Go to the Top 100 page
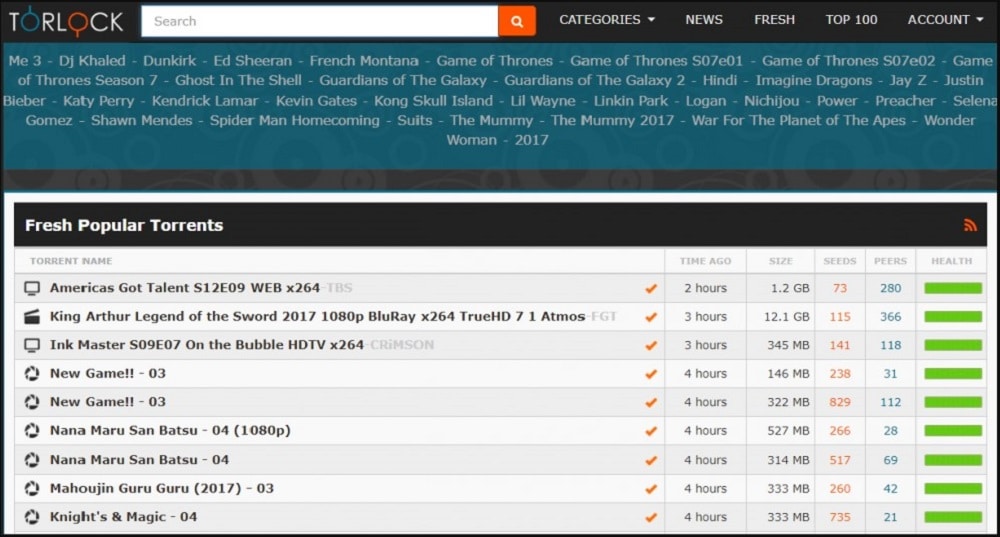This screenshot has height=537, width=1000. click(x=851, y=20)
